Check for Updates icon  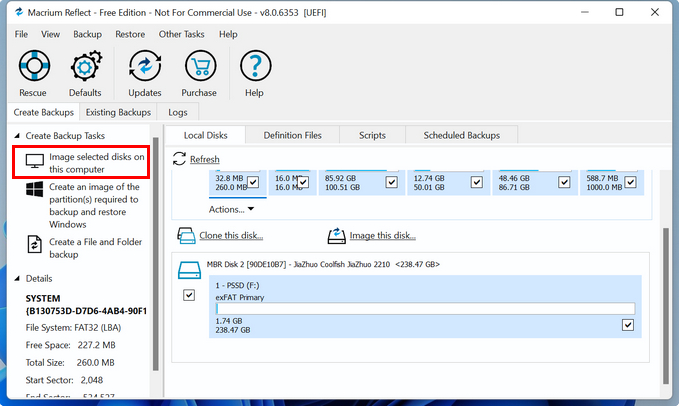click(x=145, y=66)
